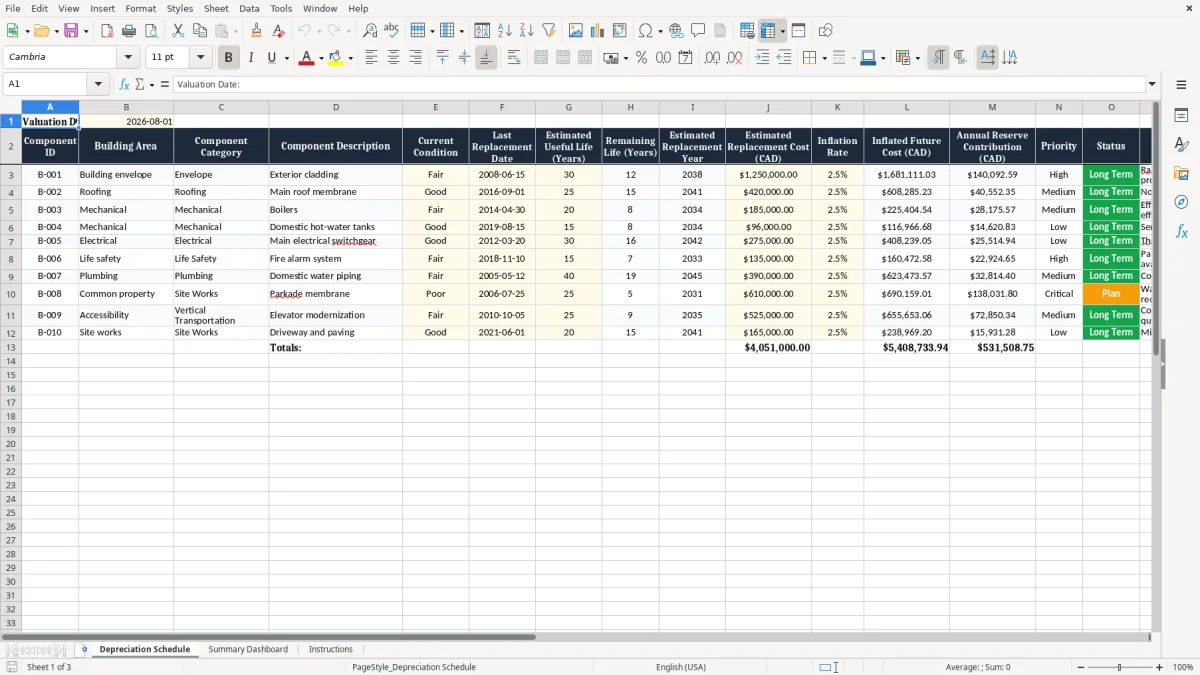
Task: Open Sidebar Properties deck icon
Action: point(1181,116)
